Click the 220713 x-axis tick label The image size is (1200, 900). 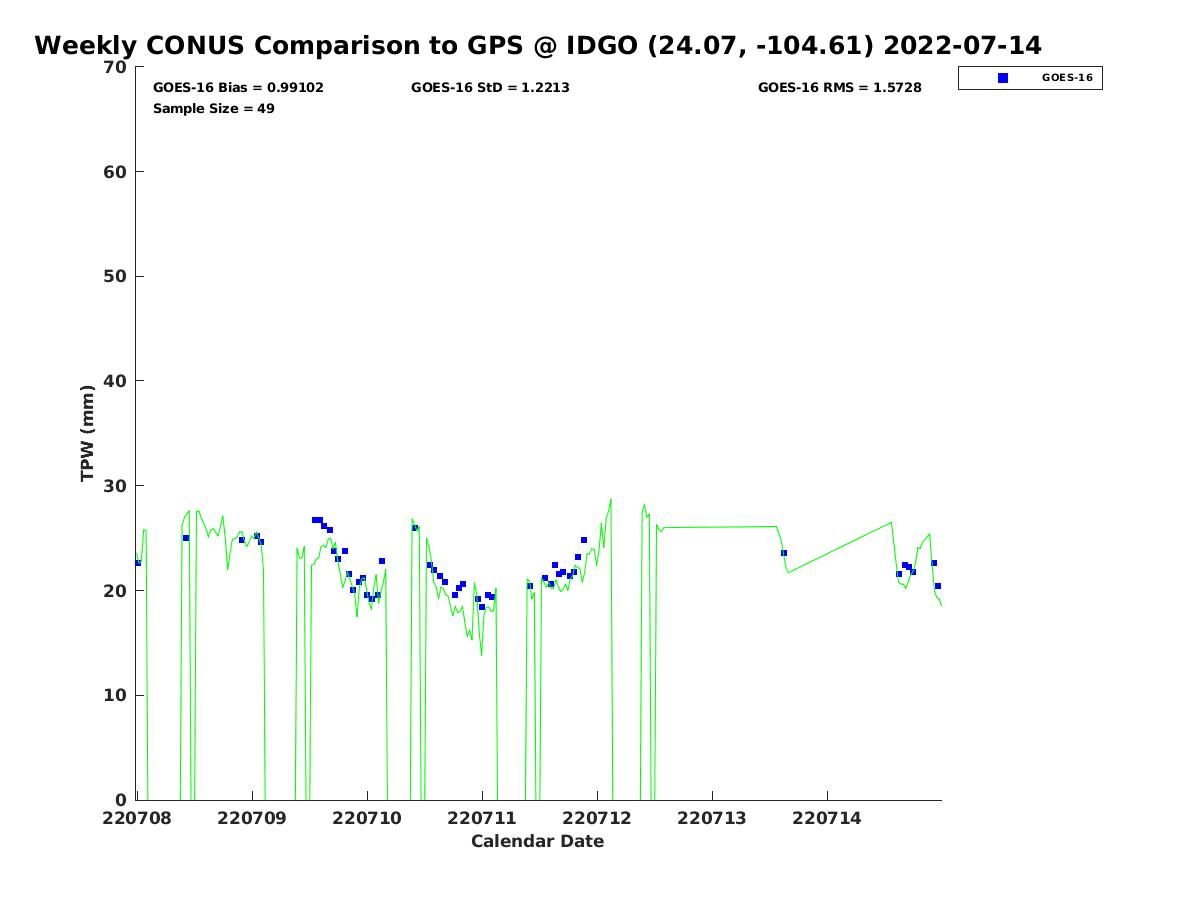712,818
